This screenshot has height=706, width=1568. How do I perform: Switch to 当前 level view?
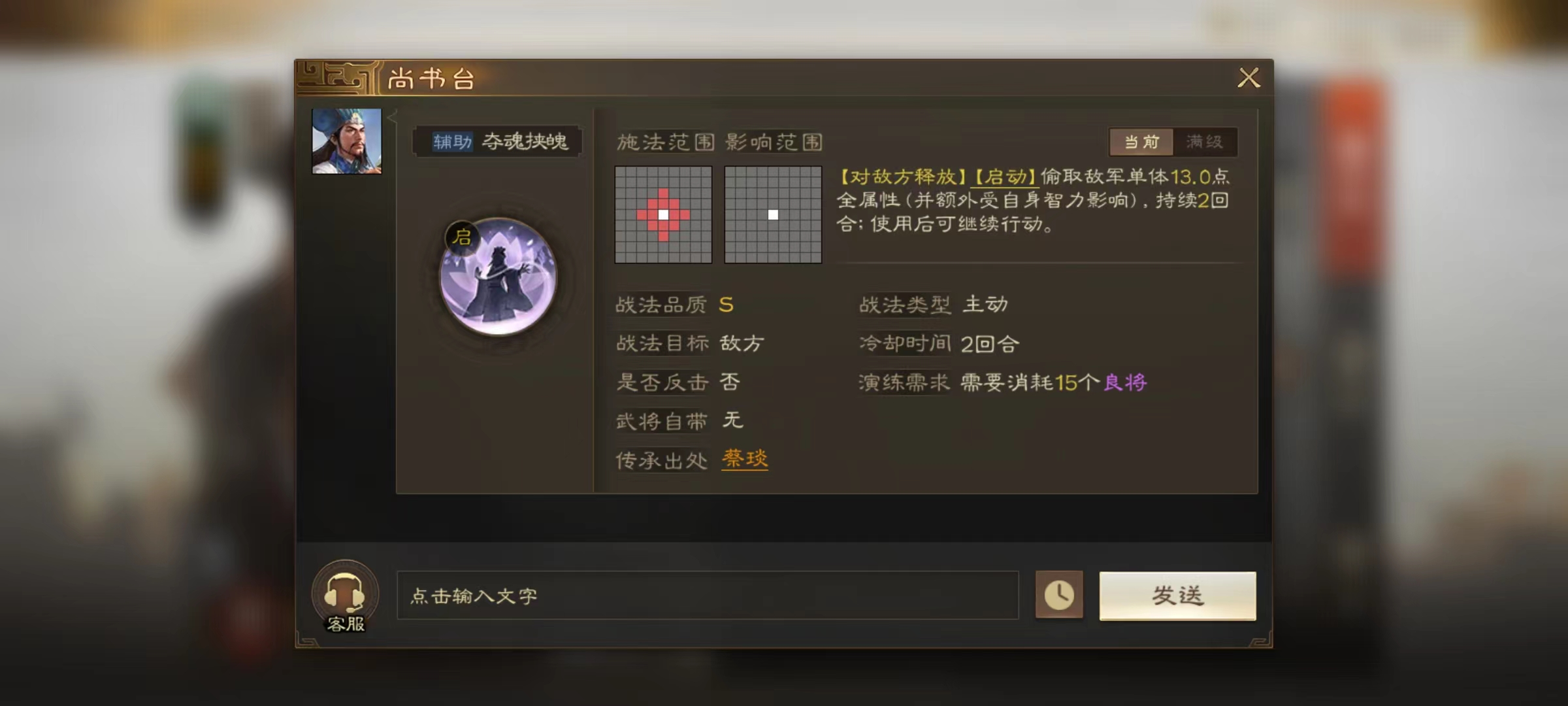click(x=1141, y=142)
